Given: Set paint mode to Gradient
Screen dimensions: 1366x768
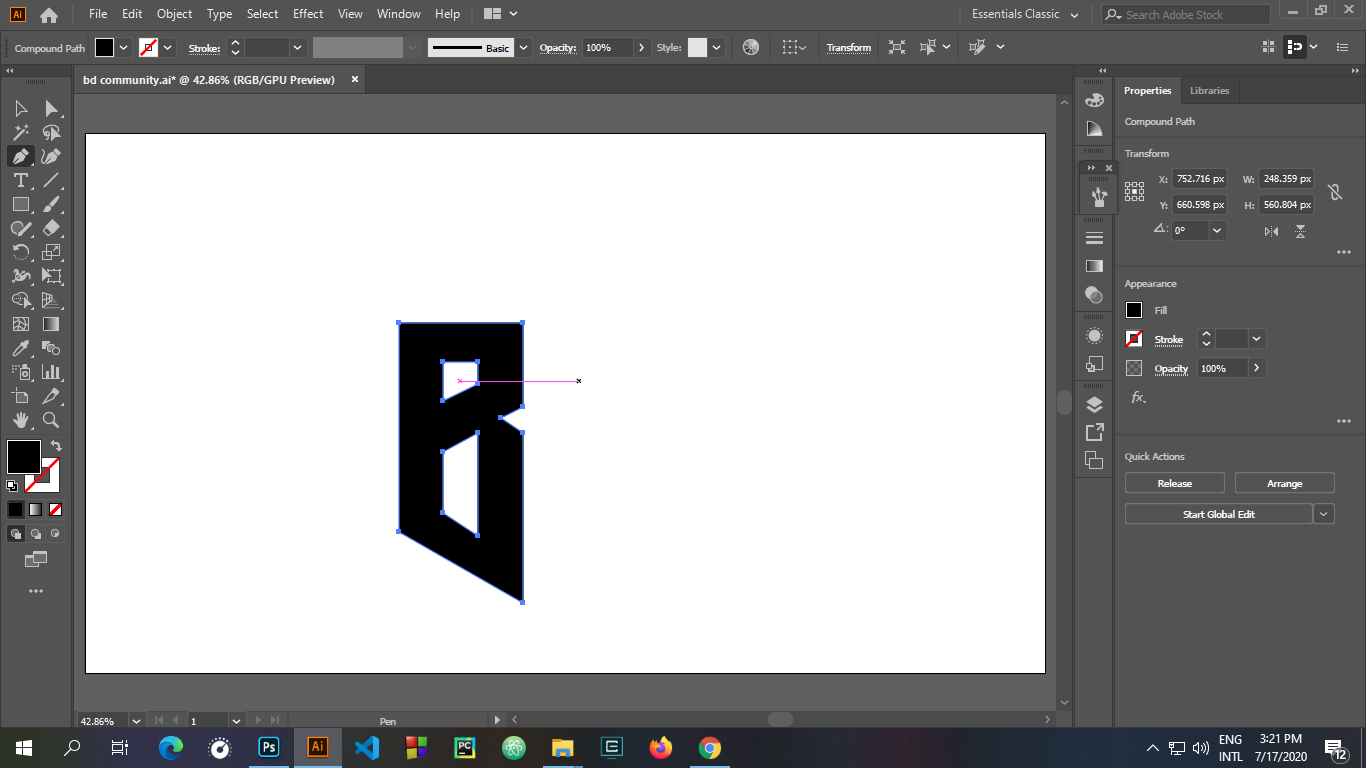Looking at the screenshot, I should [36, 509].
